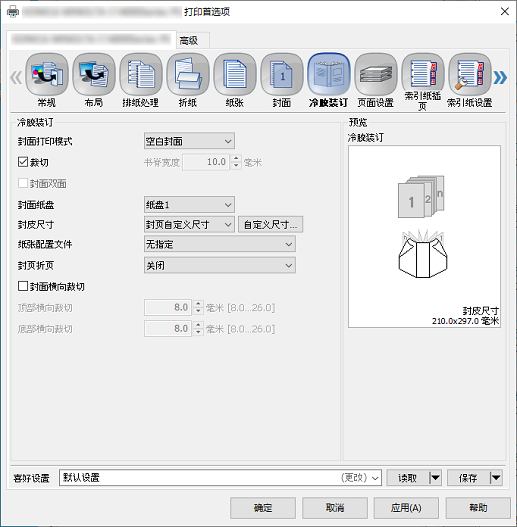Increase 书脊宽度 spine width value
The height and width of the screenshot is (527, 517).
click(x=236, y=158)
